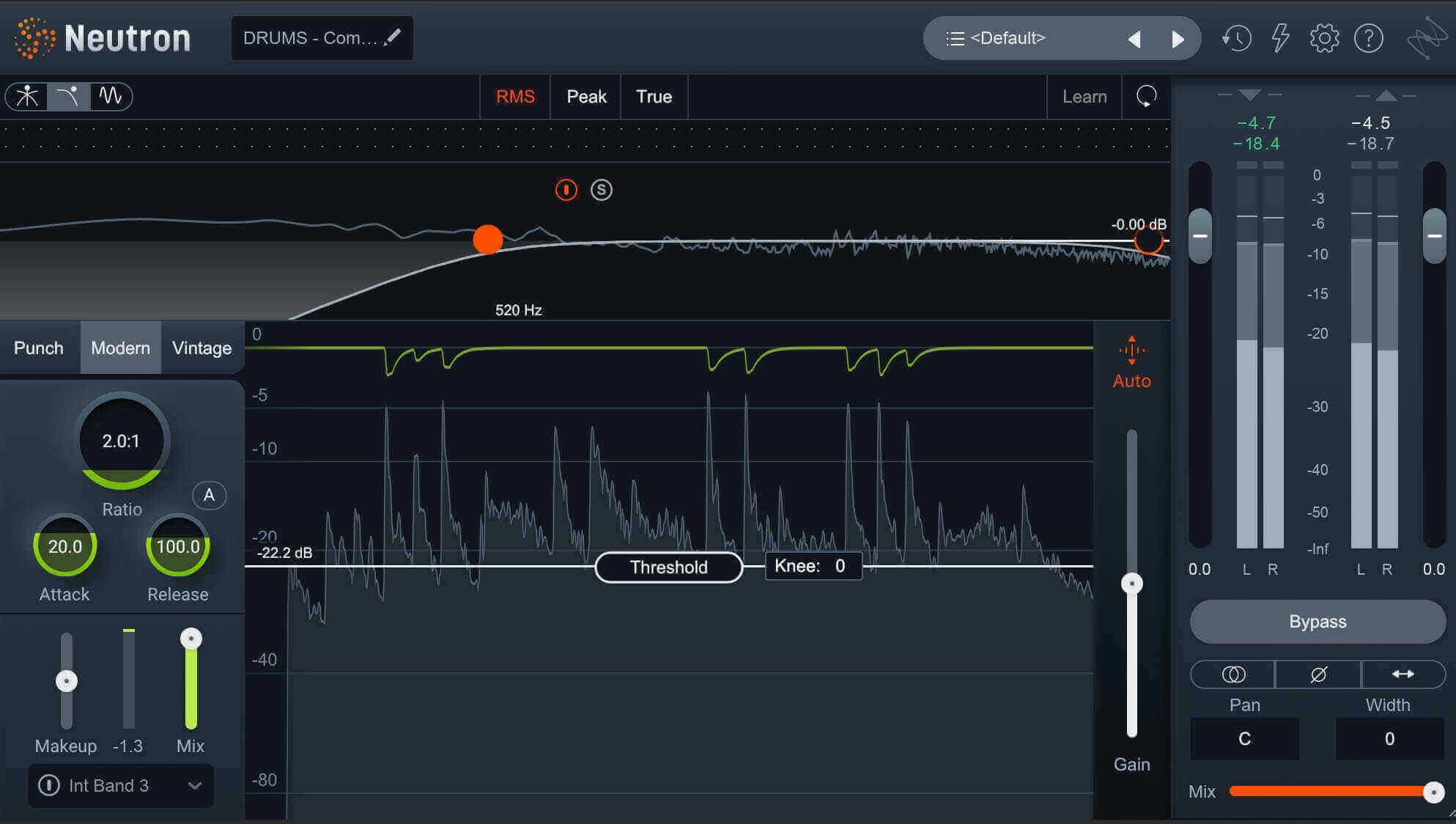Toggle channel link overlapping circles button
The width and height of the screenshot is (1456, 824).
coord(1233,674)
